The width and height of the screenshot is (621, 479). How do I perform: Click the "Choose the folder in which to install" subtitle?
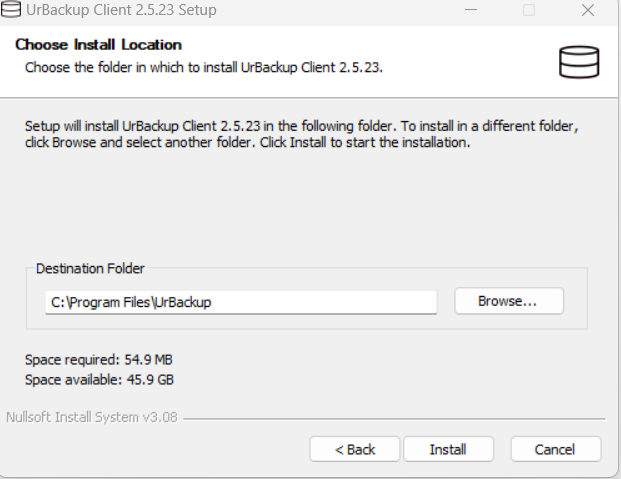[x=204, y=67]
